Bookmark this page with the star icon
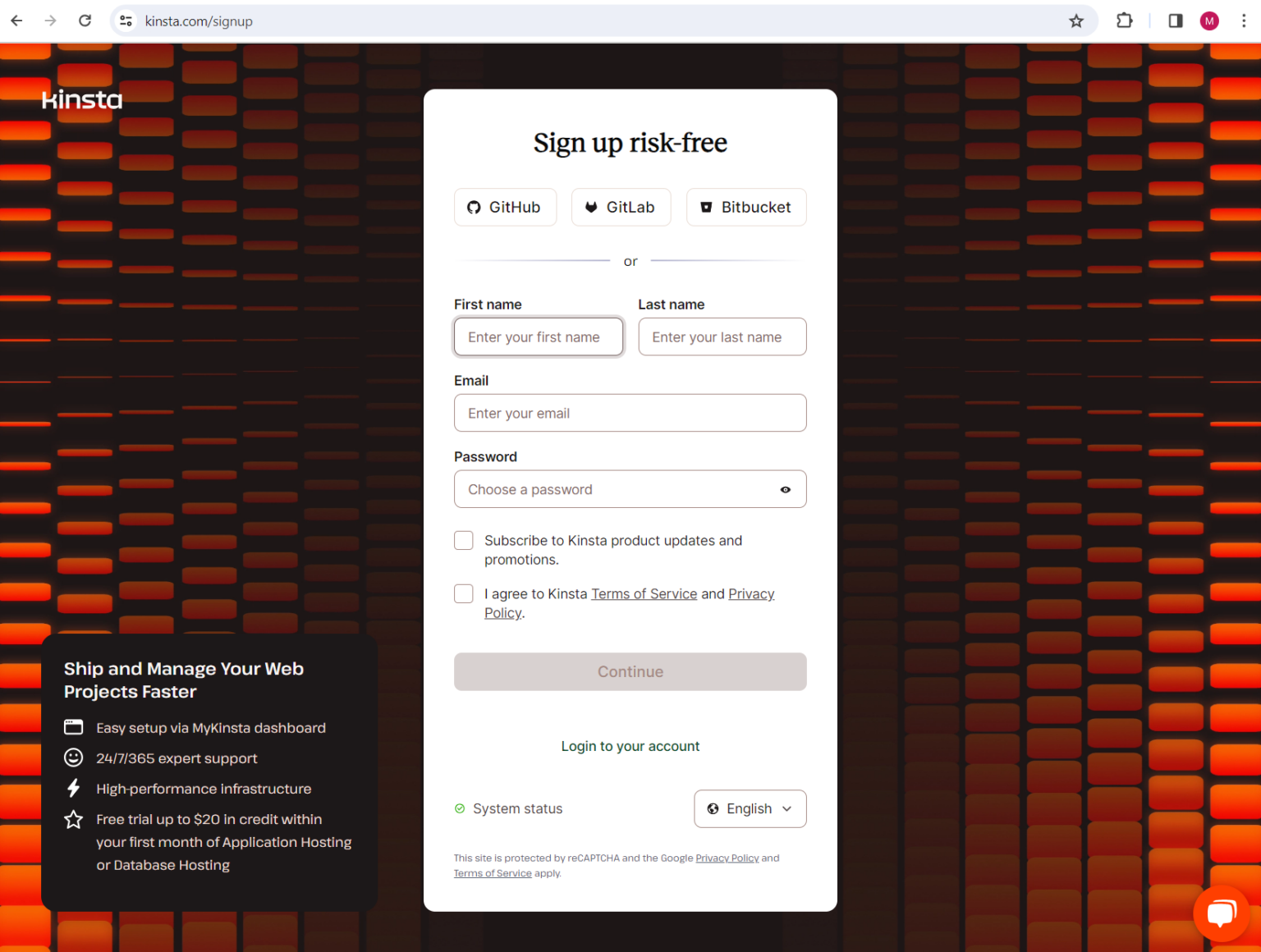Image resolution: width=1261 pixels, height=952 pixels. (1076, 21)
